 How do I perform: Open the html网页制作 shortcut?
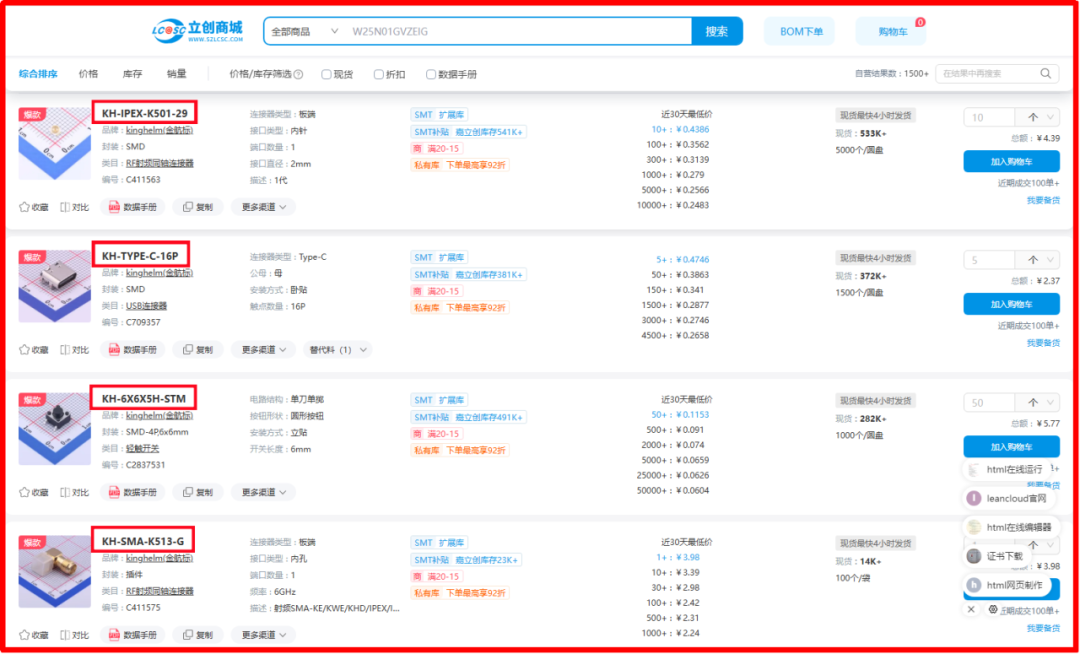1007,585
